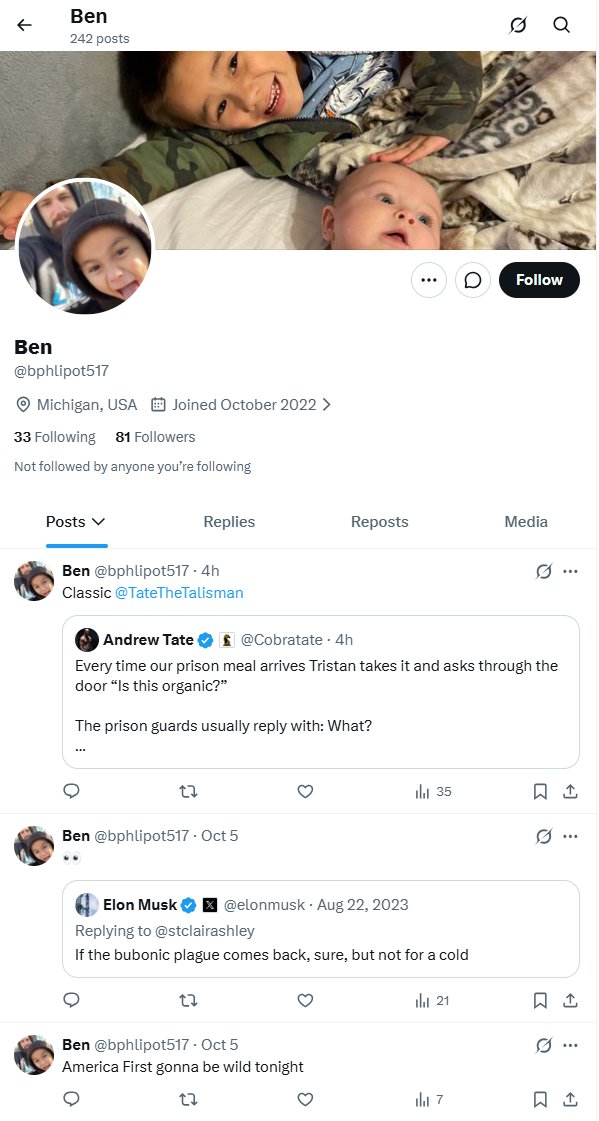Switch to the Media tab
The width and height of the screenshot is (599, 1121).
(x=526, y=522)
